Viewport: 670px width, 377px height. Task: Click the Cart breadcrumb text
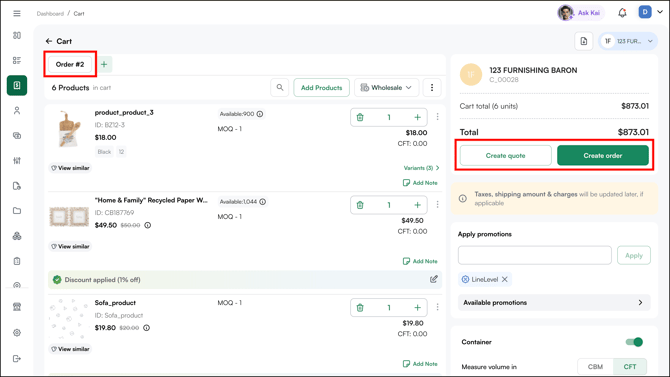tap(79, 14)
